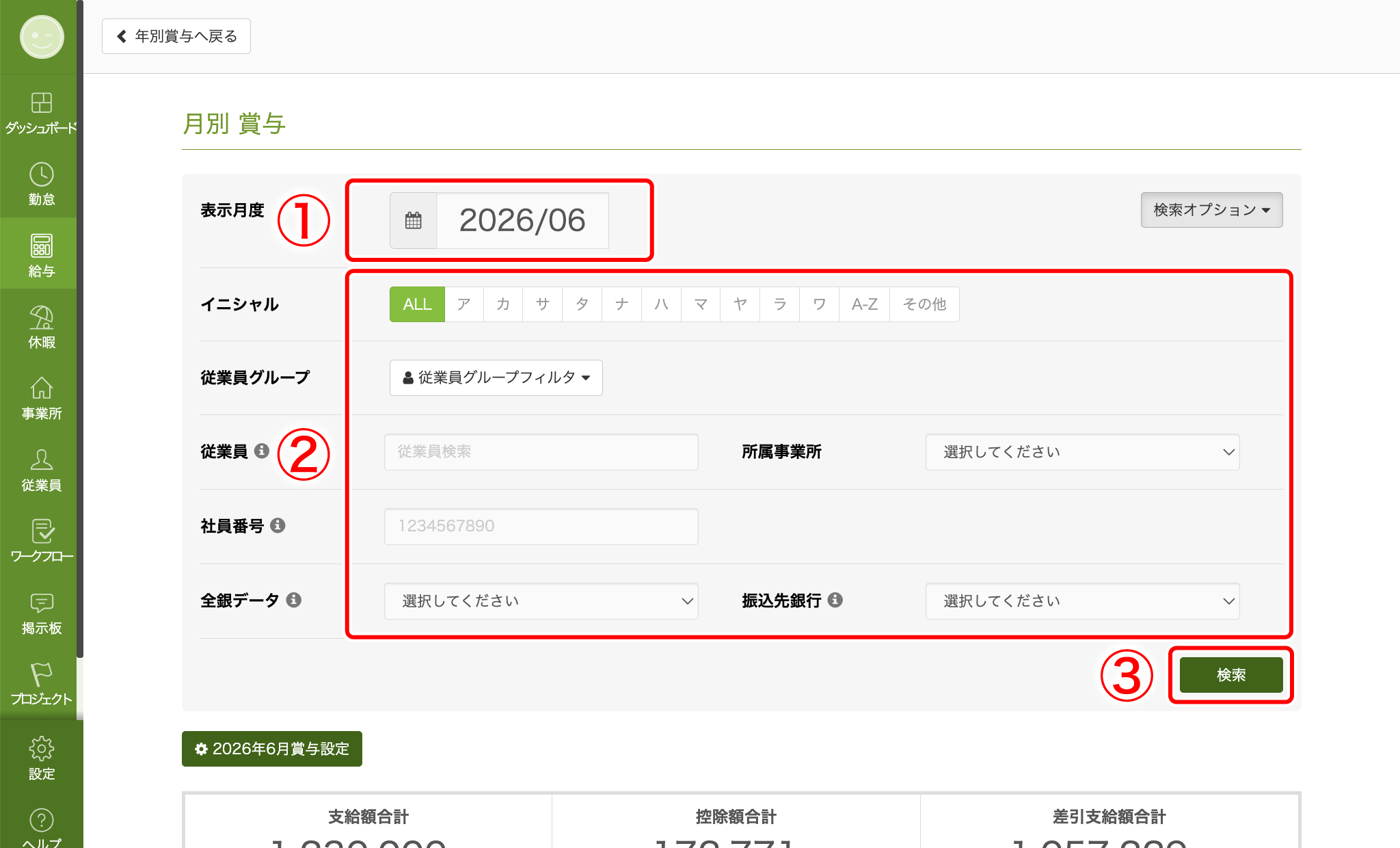
Task: Click the smiley logo in the sidebar
Action: [42, 37]
